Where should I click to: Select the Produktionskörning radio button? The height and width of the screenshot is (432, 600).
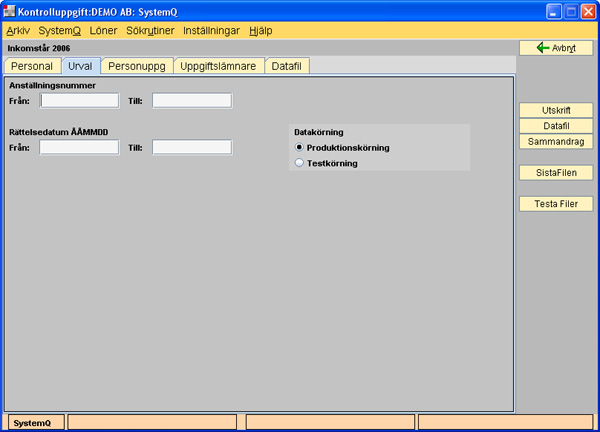pos(299,148)
